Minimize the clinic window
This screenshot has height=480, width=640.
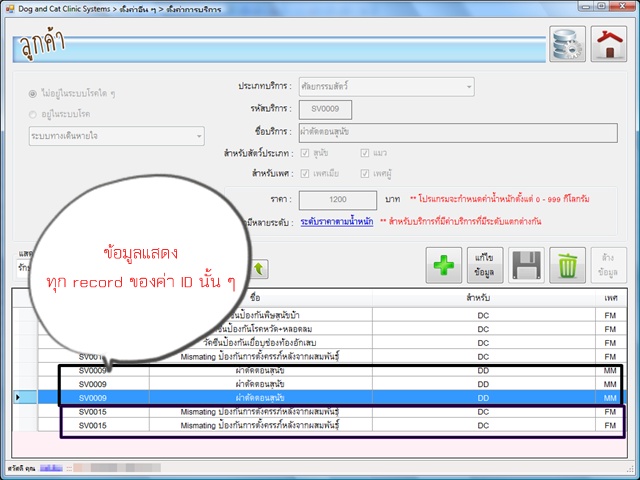point(586,6)
